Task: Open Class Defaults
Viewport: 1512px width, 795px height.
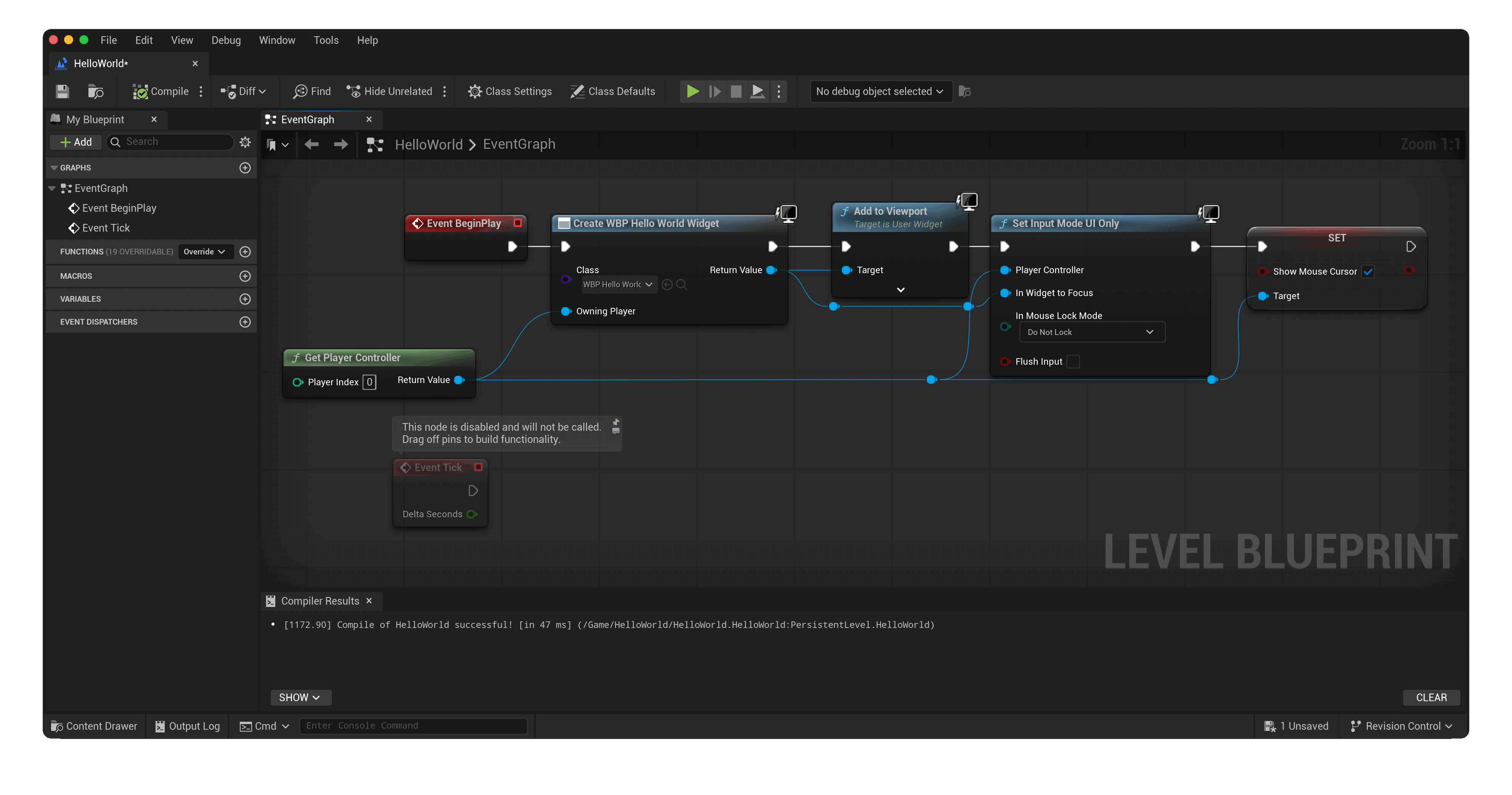Action: (x=613, y=91)
